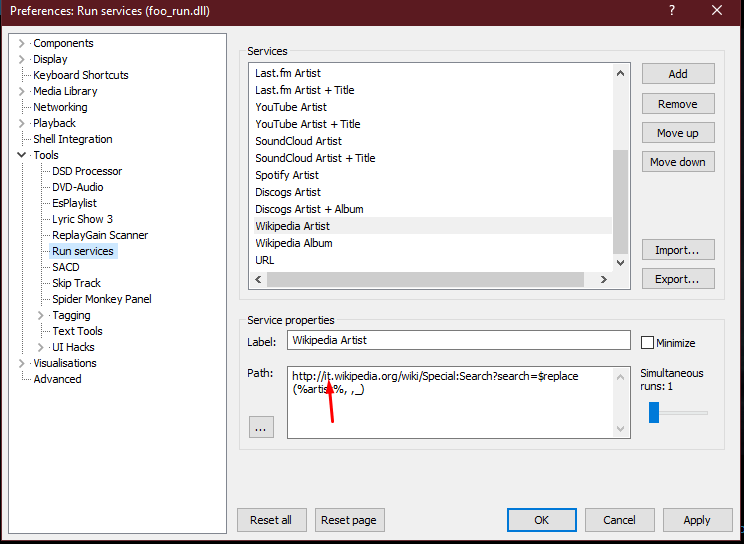The height and width of the screenshot is (544, 744).
Task: Collapse the Tools tree node
Action: click(22, 155)
